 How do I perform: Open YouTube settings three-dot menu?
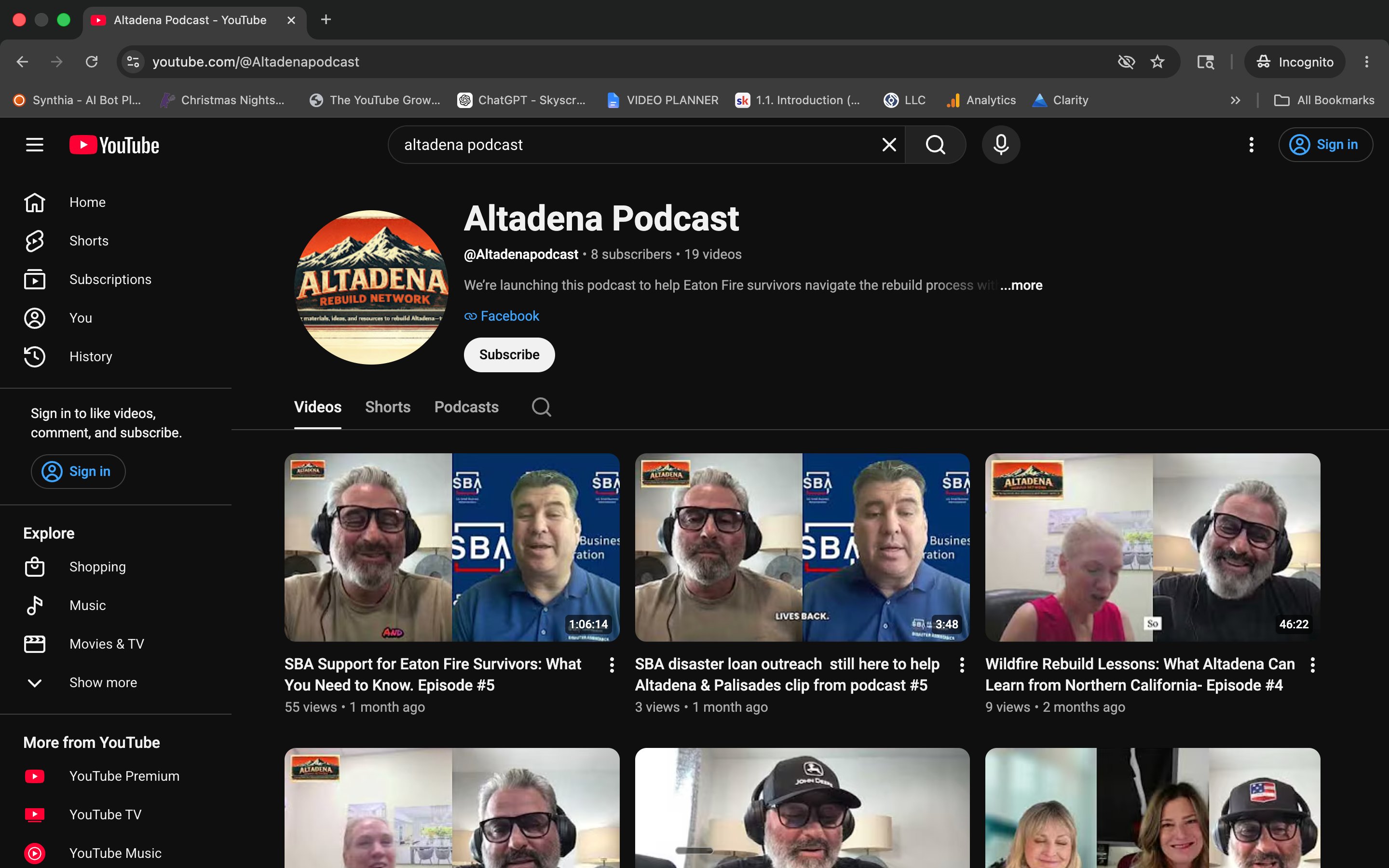click(x=1251, y=145)
